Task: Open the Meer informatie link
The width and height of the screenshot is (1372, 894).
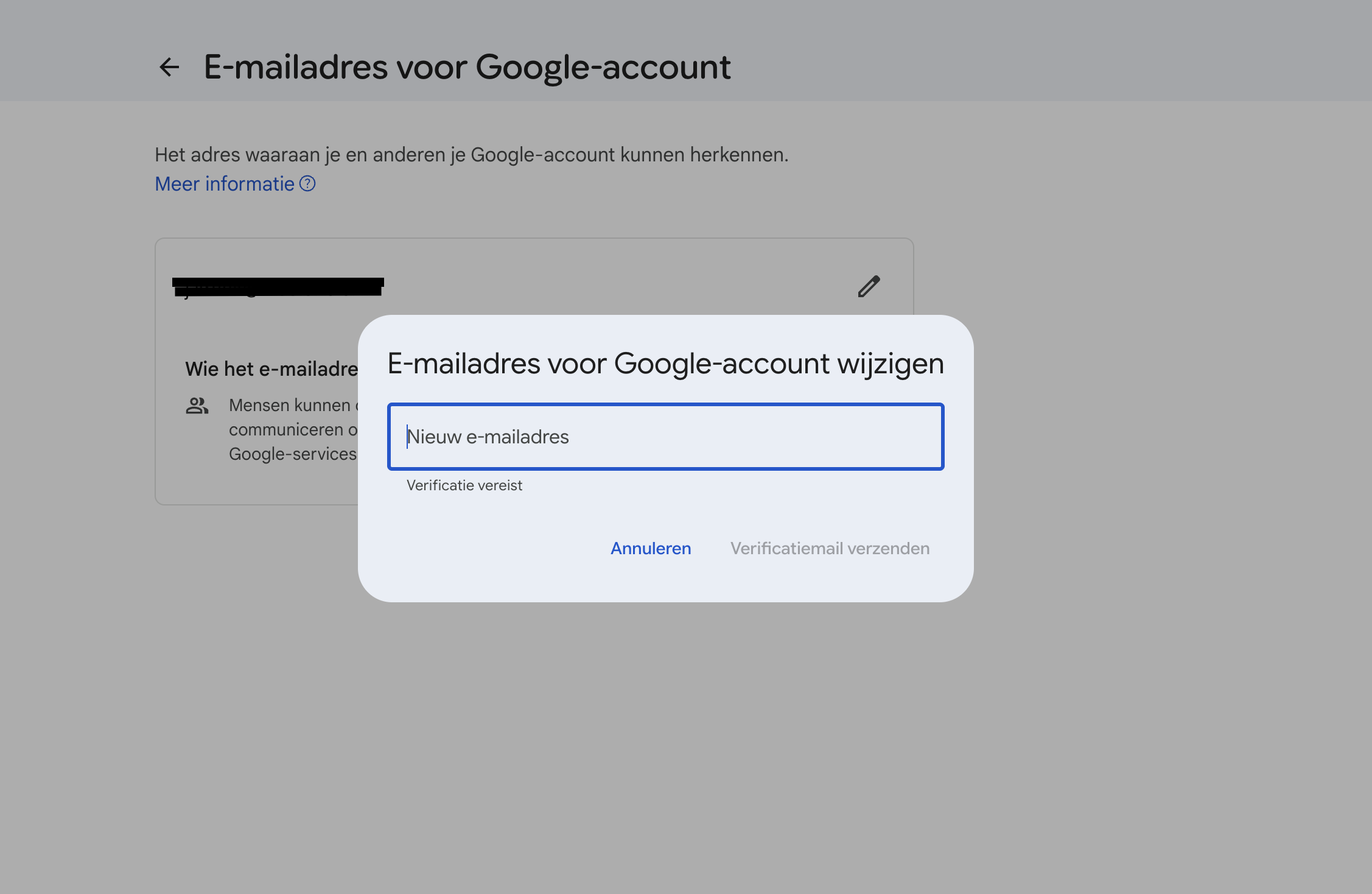Action: point(225,184)
